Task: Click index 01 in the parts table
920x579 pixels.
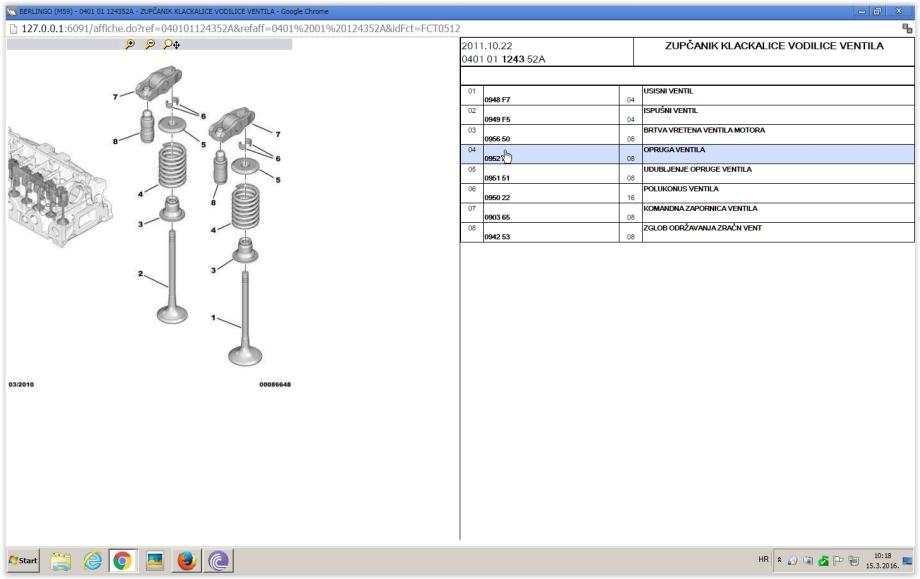Action: [472, 91]
